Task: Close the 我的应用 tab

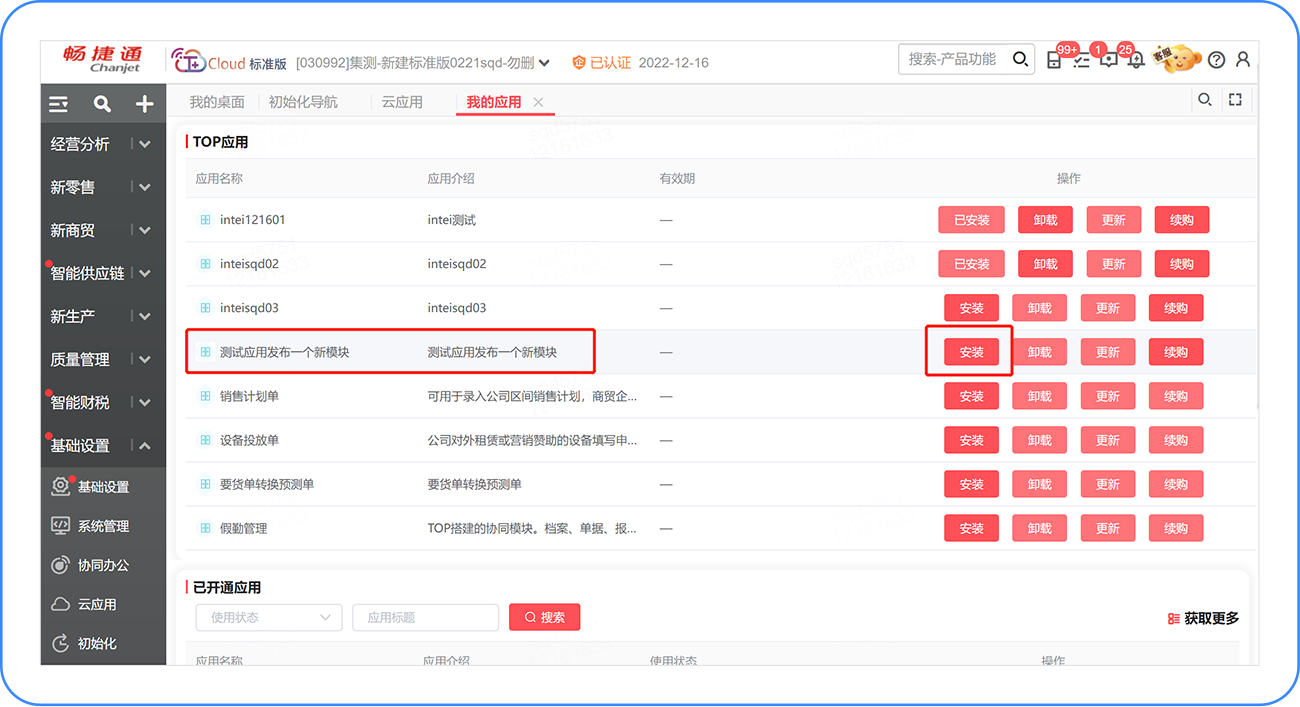Action: (x=538, y=102)
